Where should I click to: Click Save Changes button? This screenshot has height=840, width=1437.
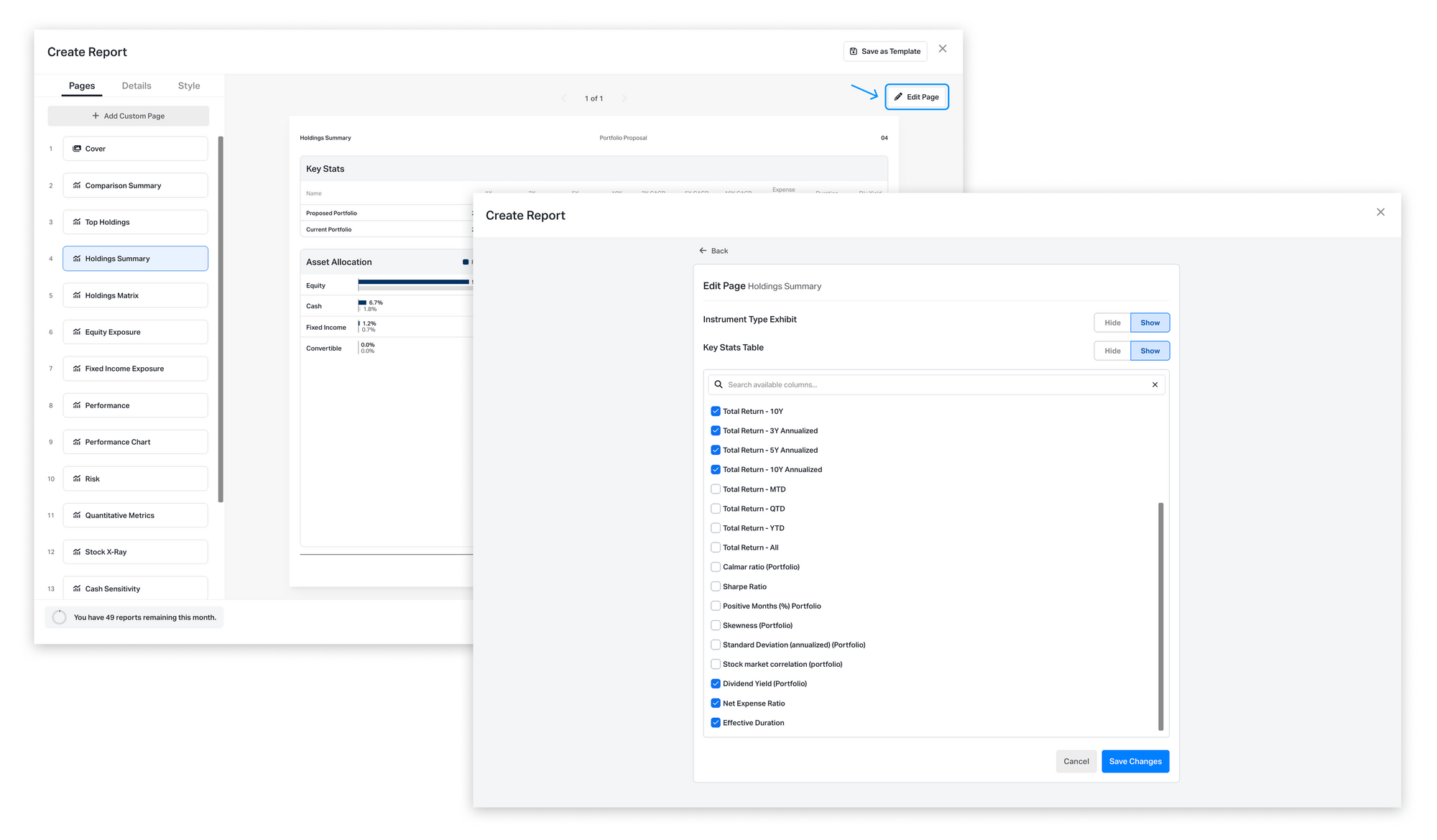click(x=1135, y=762)
